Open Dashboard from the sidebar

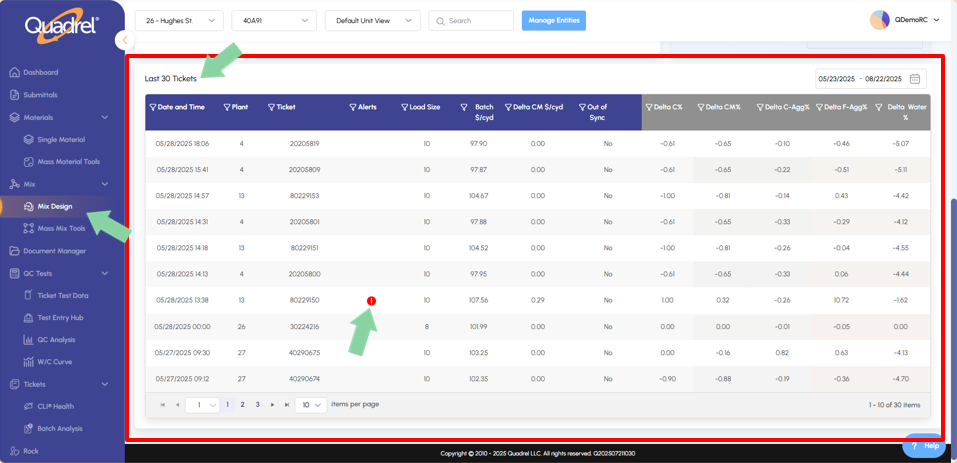(41, 72)
